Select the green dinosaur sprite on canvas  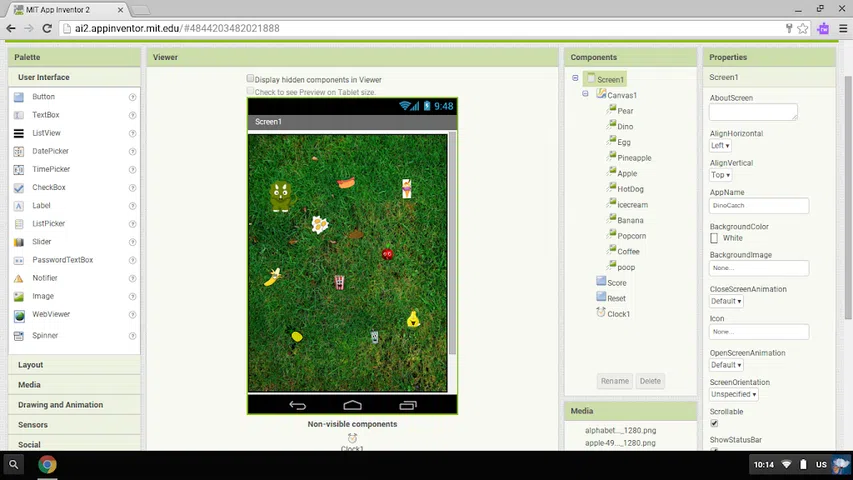(x=280, y=196)
